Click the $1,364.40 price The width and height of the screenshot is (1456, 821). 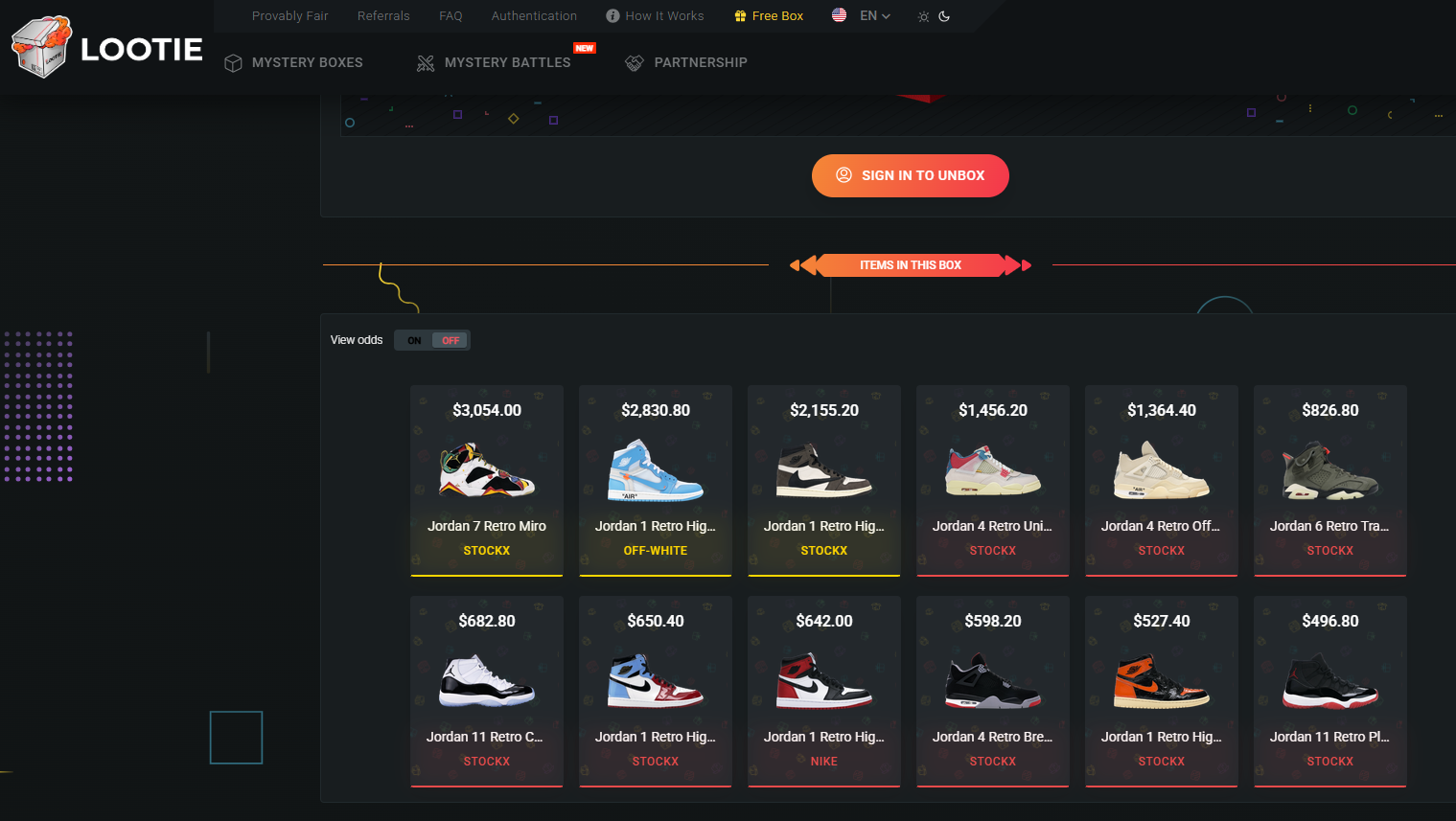pos(1162,410)
